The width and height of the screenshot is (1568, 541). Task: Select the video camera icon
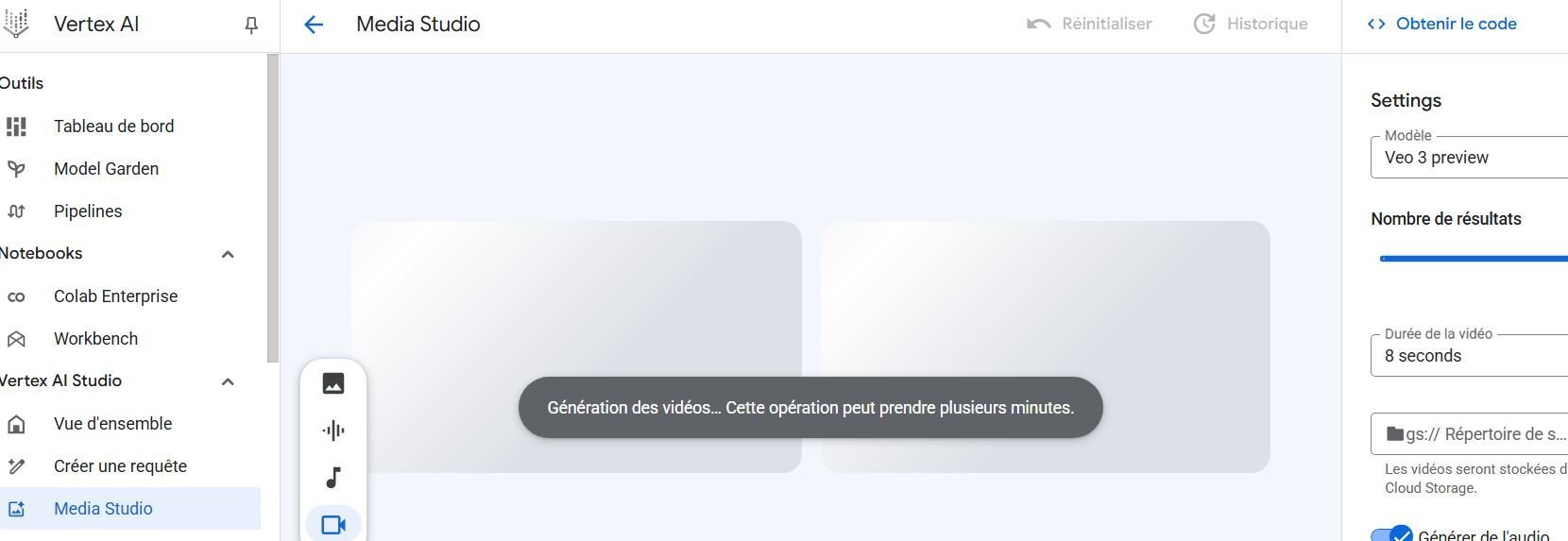point(333,525)
